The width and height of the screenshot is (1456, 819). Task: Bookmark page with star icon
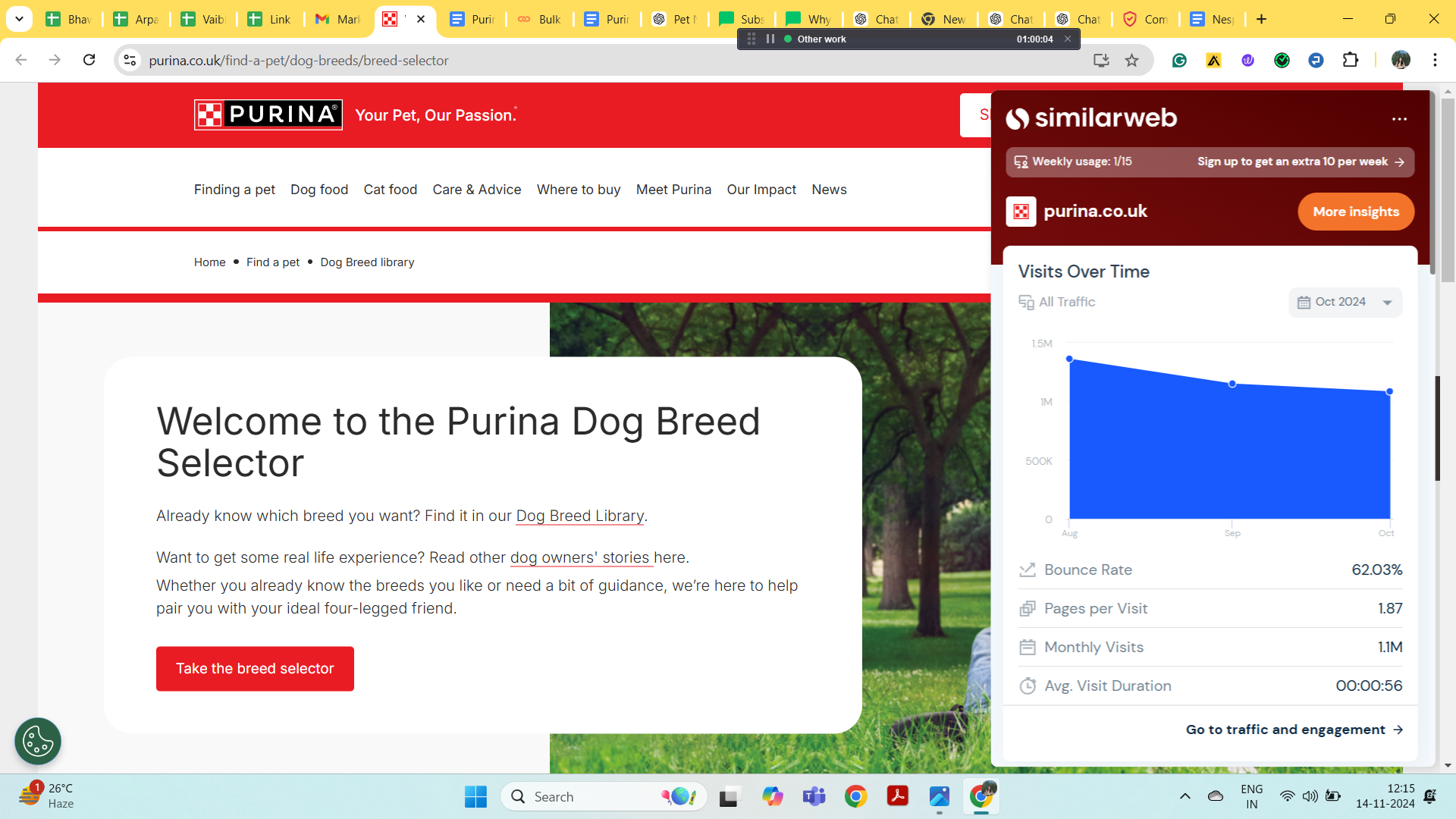point(1131,61)
